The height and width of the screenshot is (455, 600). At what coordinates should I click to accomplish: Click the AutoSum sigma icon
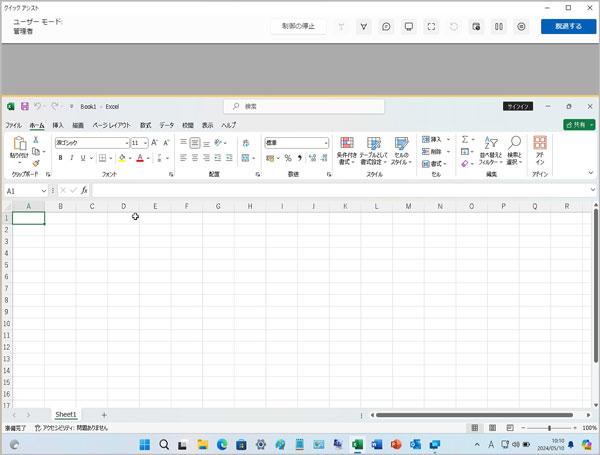click(466, 140)
